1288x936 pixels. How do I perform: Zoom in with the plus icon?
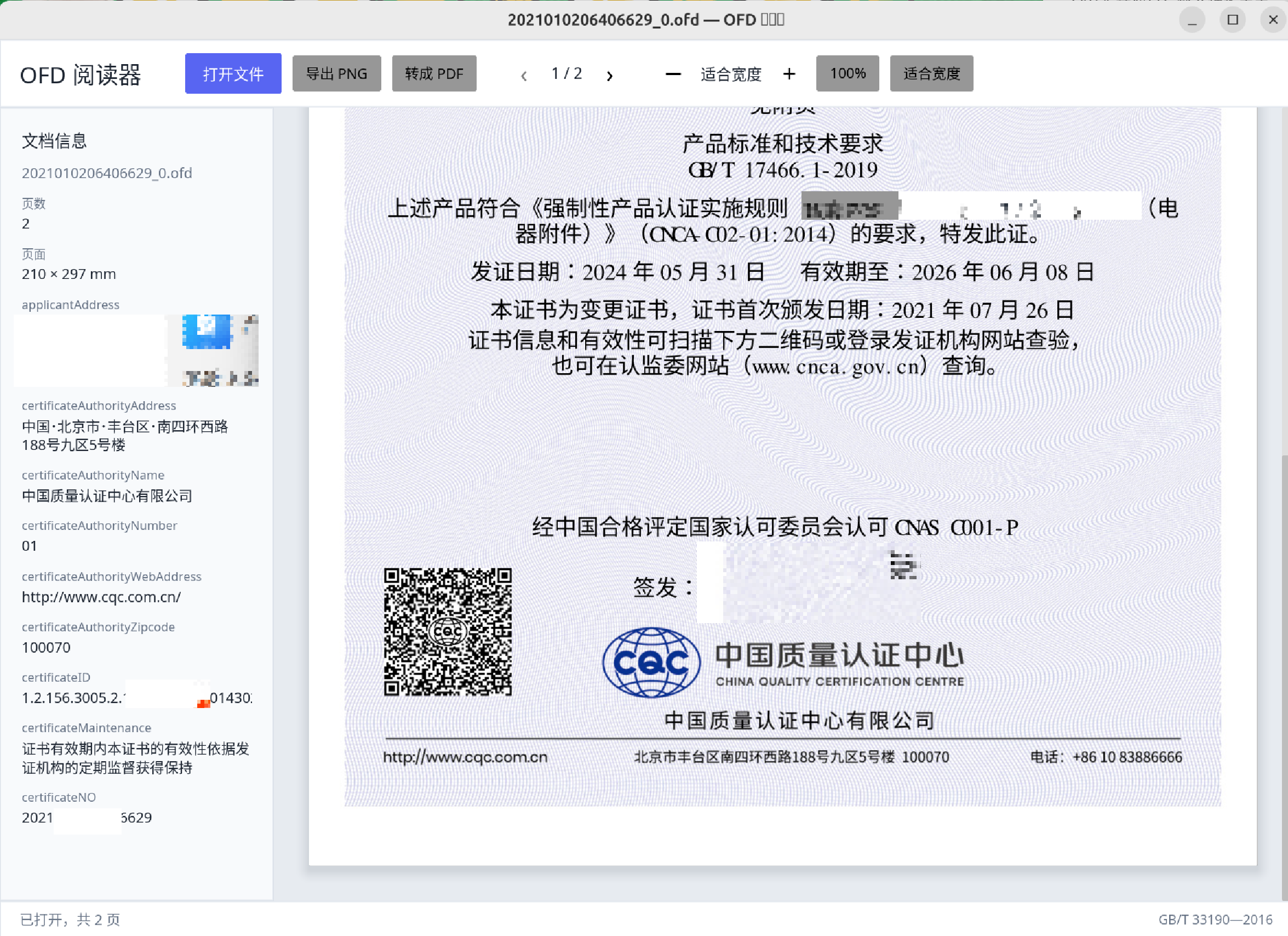click(x=789, y=74)
